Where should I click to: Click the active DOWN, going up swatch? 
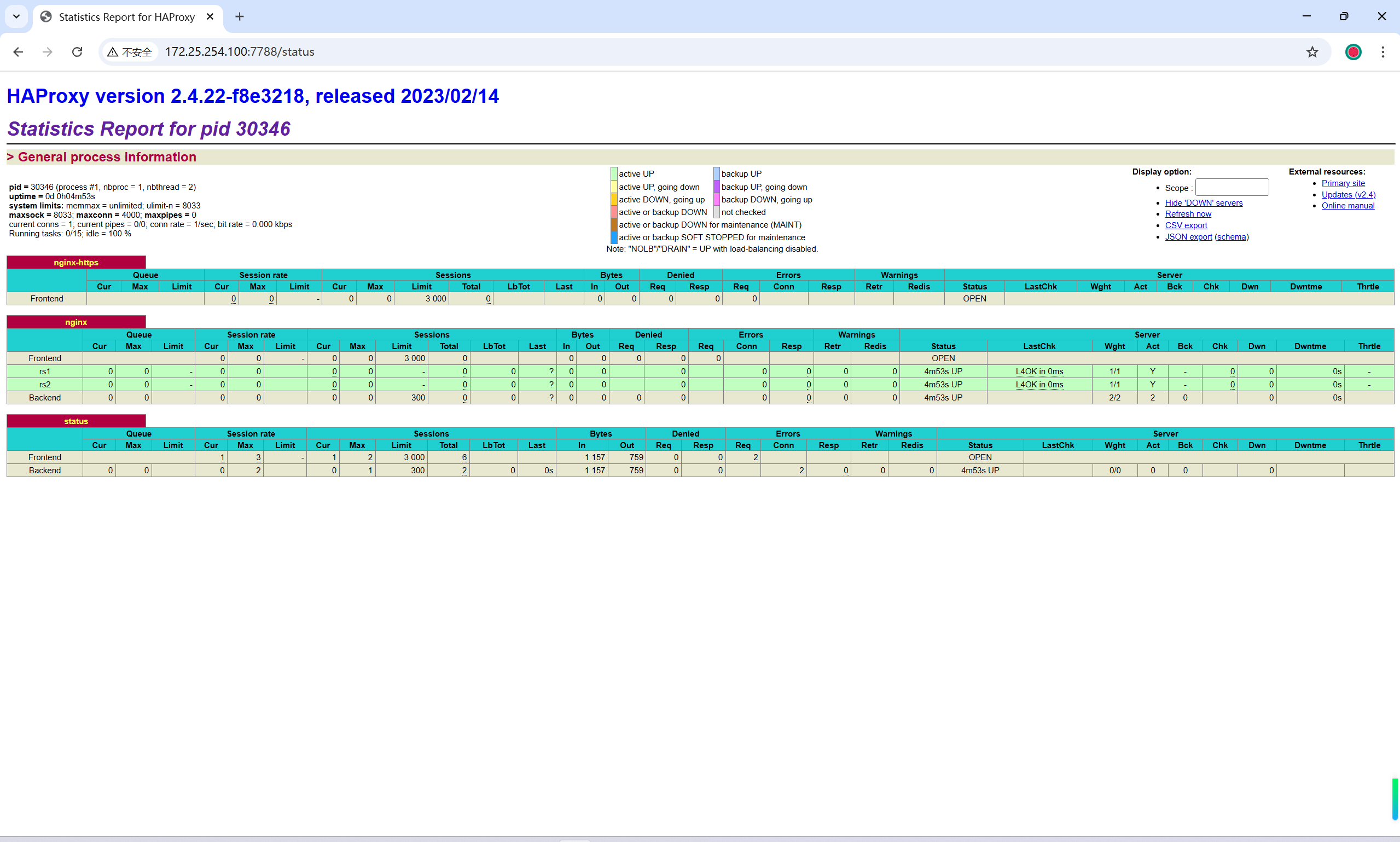[614, 199]
